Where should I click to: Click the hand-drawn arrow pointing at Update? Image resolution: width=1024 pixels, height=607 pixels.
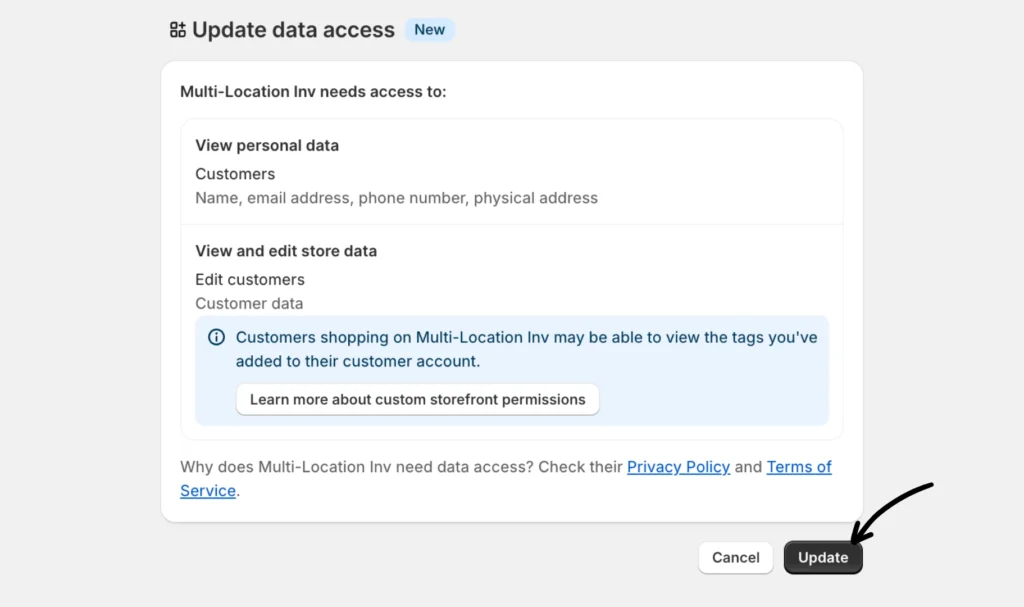click(x=893, y=505)
